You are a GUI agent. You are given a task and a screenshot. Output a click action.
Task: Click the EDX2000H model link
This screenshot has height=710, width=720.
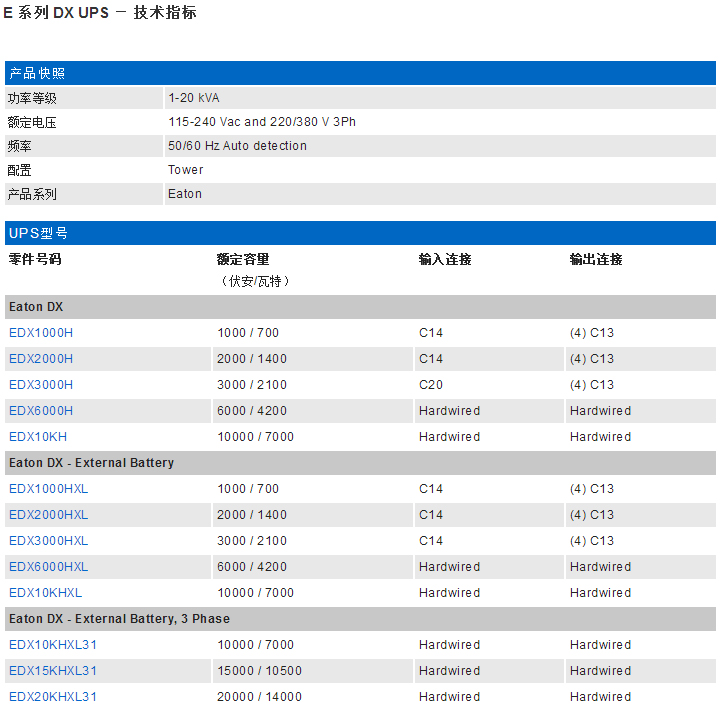click(x=41, y=359)
